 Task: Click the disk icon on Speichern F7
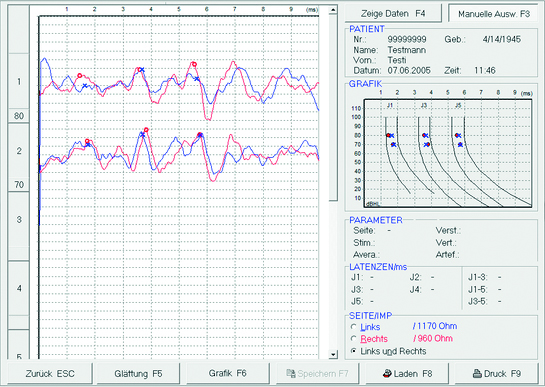291,374
